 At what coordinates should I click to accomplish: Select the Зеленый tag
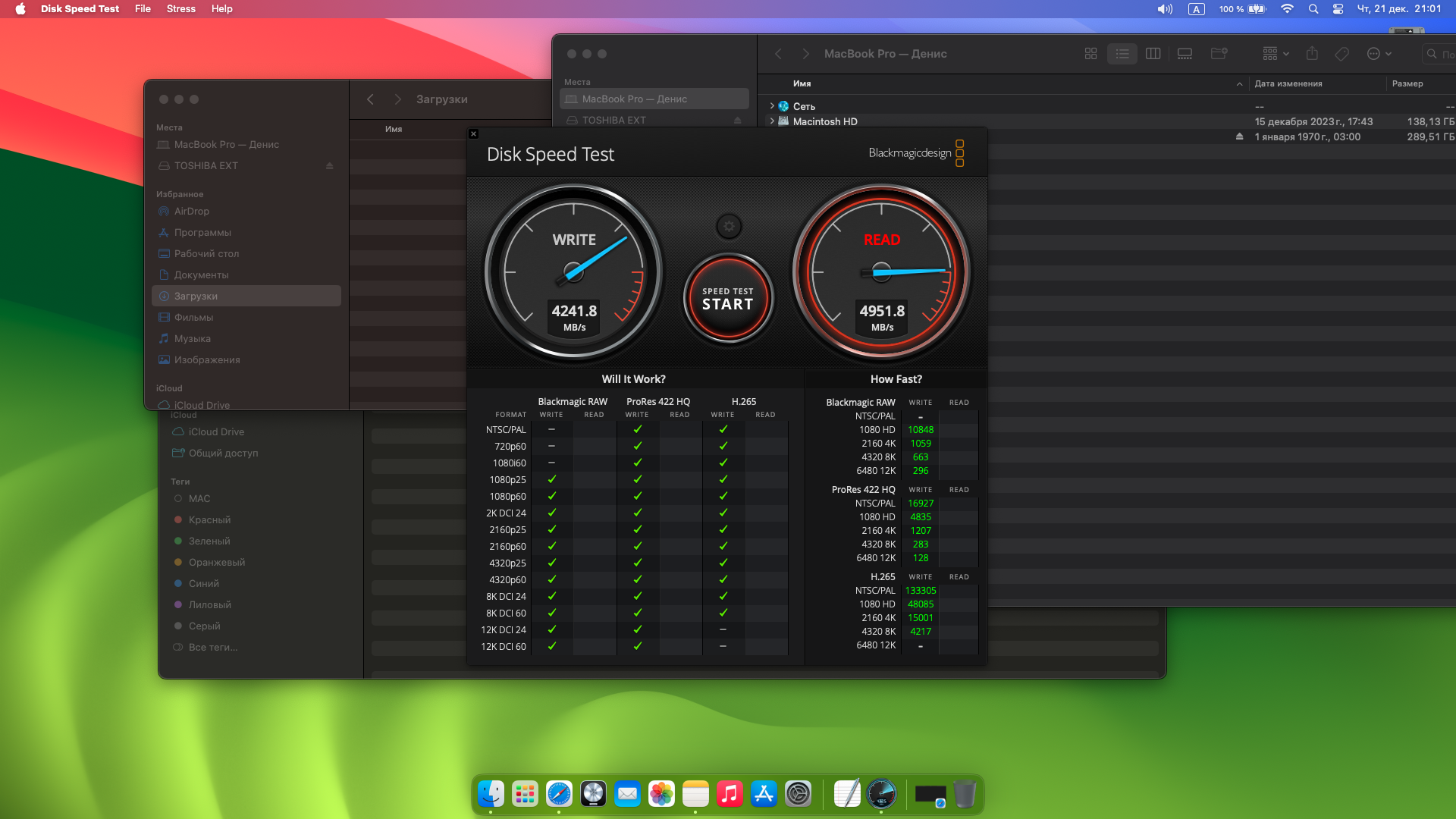261,541
